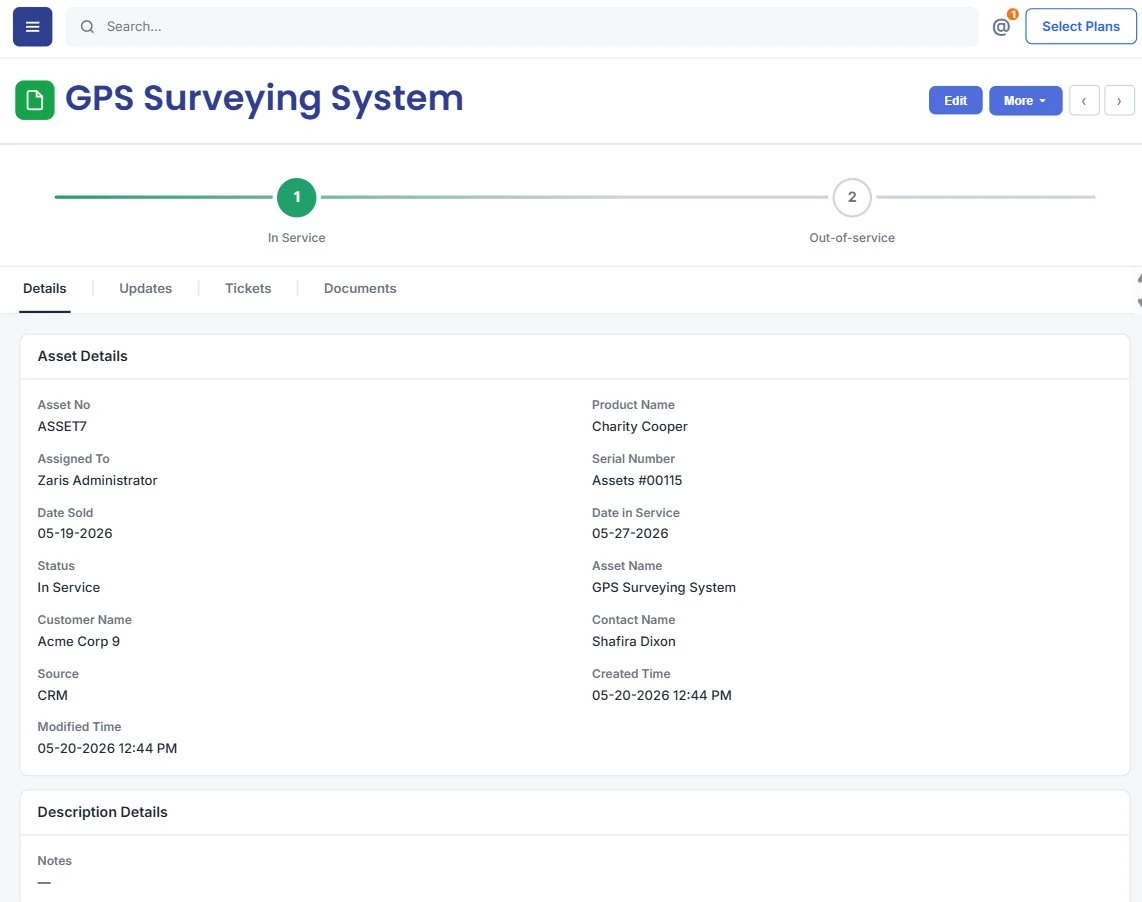This screenshot has height=902, width=1142.
Task: Click the Edit button
Action: coord(955,101)
